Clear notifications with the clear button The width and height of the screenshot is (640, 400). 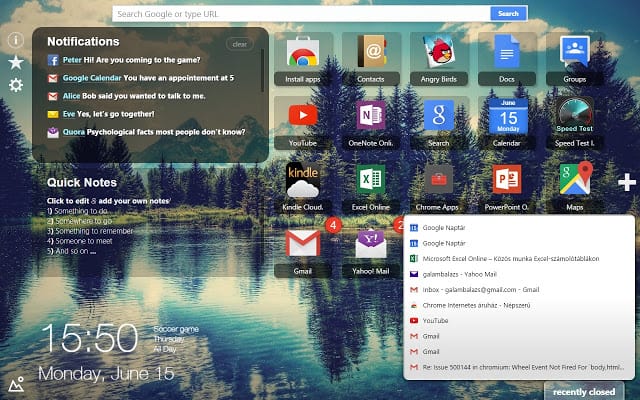point(240,44)
